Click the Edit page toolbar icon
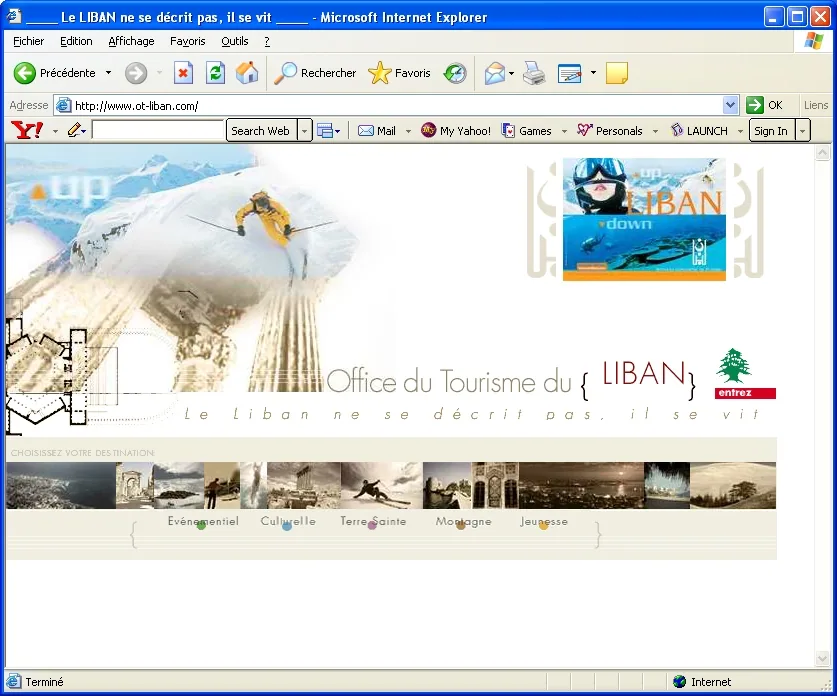Viewport: 837px width, 696px height. pos(570,73)
